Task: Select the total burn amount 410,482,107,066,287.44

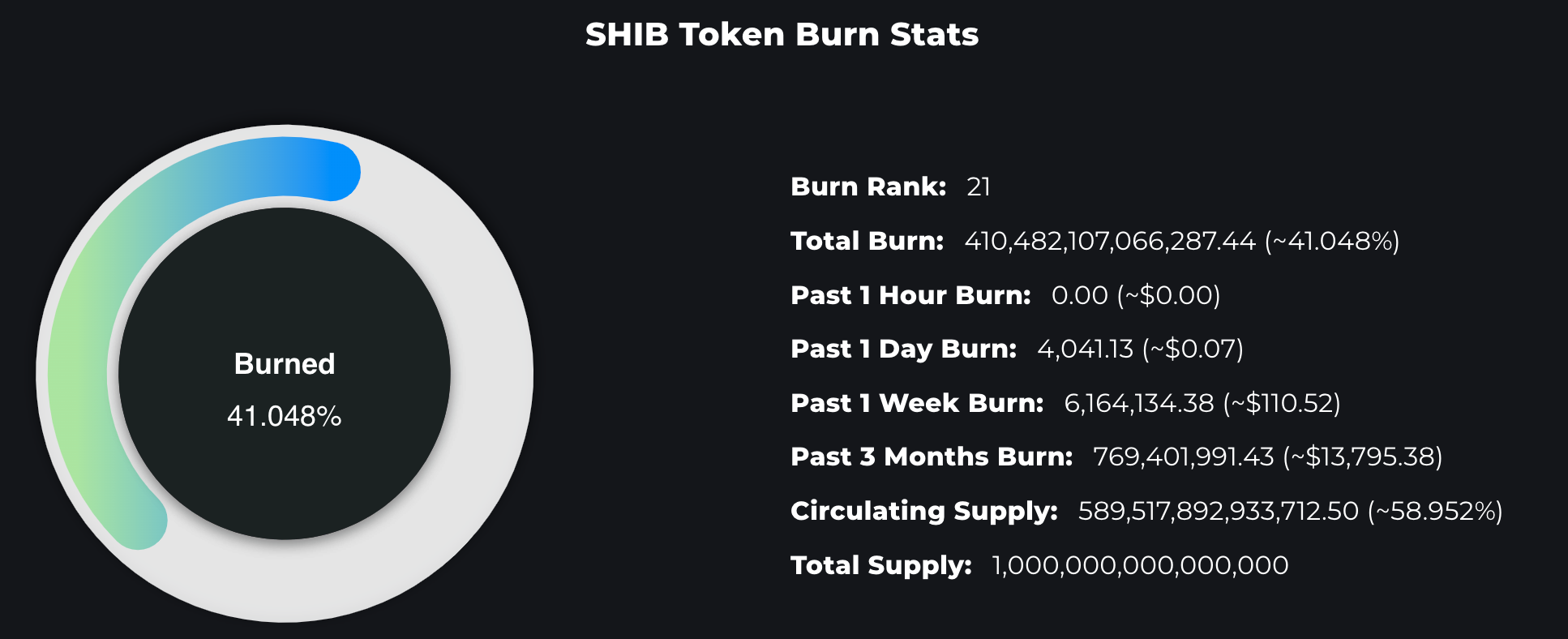Action: coord(1110,241)
